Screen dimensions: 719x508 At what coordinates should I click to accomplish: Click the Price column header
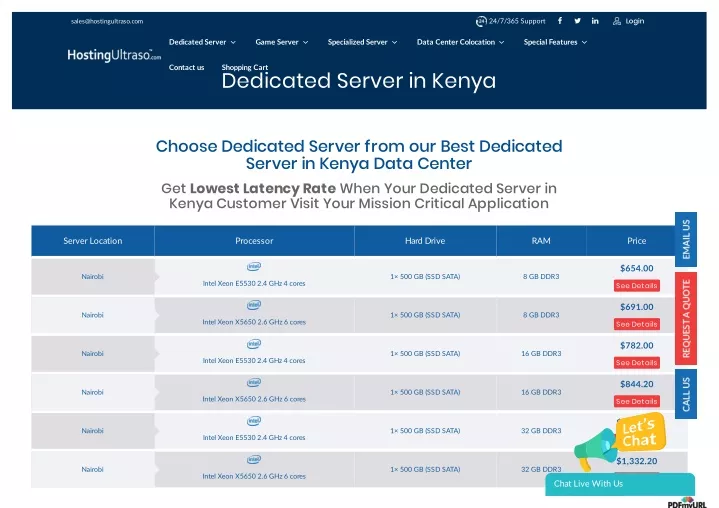click(636, 241)
